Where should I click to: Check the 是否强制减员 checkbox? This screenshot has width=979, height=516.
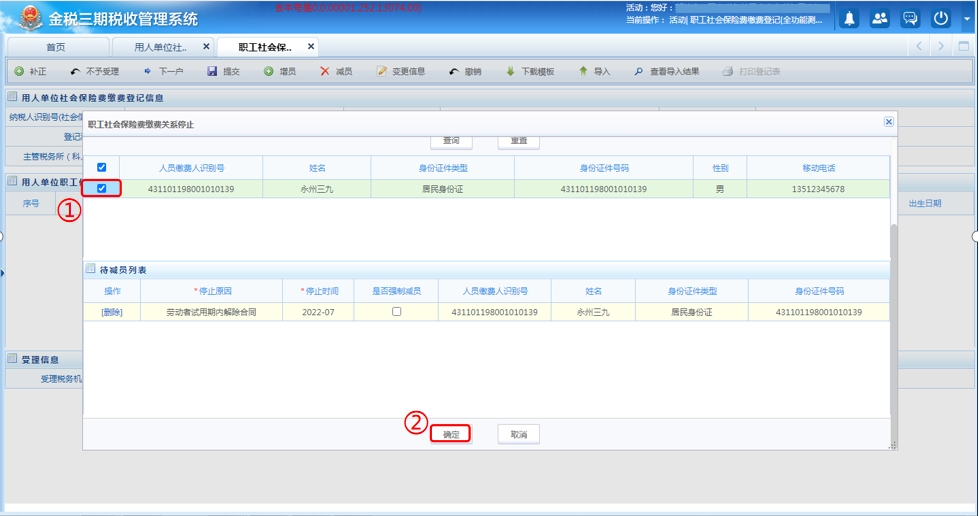click(x=396, y=312)
